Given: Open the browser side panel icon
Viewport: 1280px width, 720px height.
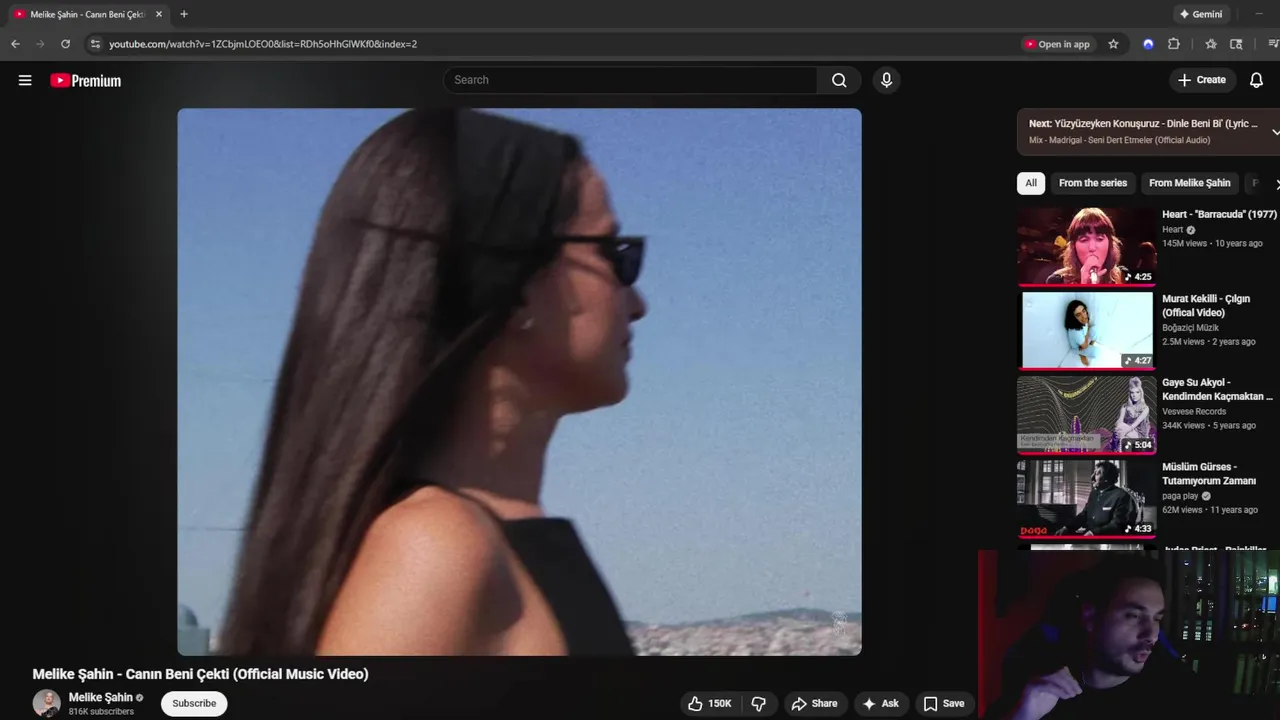Looking at the screenshot, I should (1236, 44).
